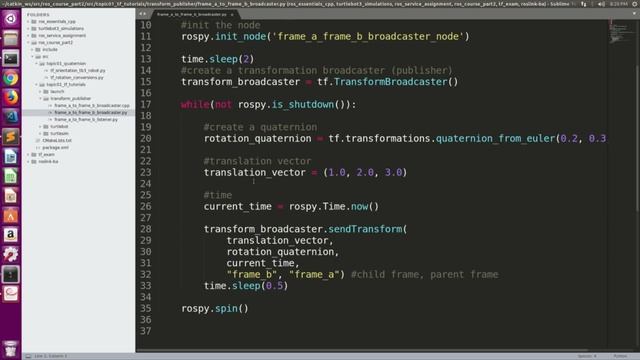Viewport: 640px width, 360px height.
Task: Open frame_a_to_frame_b_broadcaster.cpp file
Action: (x=92, y=105)
